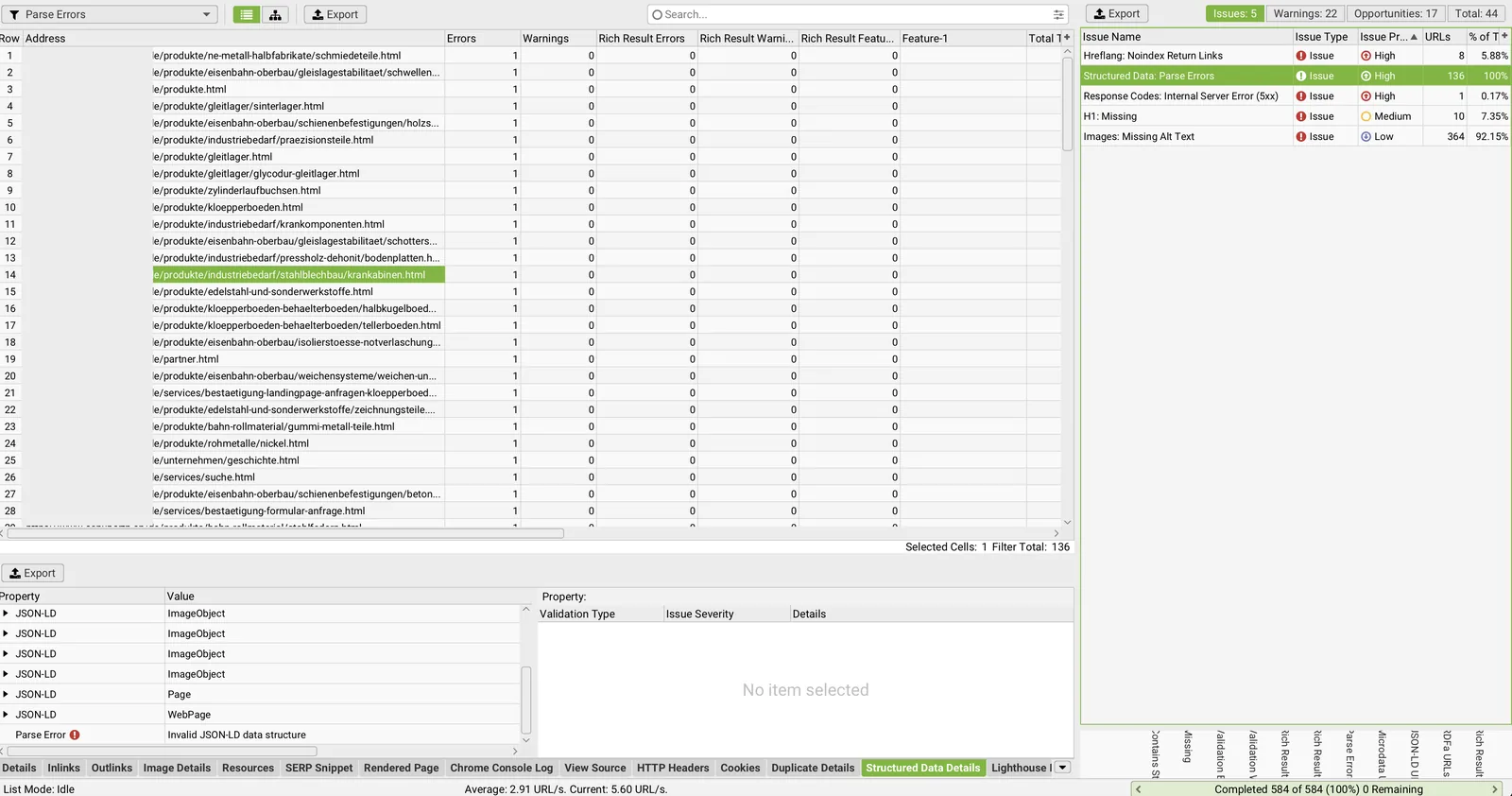Open the HTTP Headers bottom tab
This screenshot has width=1512, height=796.
(x=673, y=768)
